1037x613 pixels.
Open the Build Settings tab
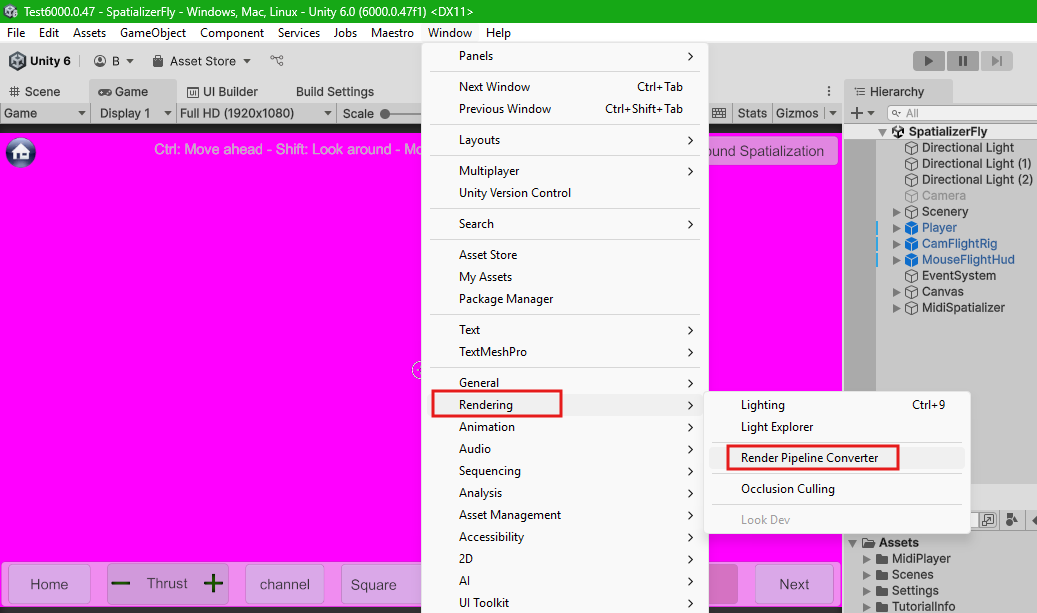pos(335,91)
